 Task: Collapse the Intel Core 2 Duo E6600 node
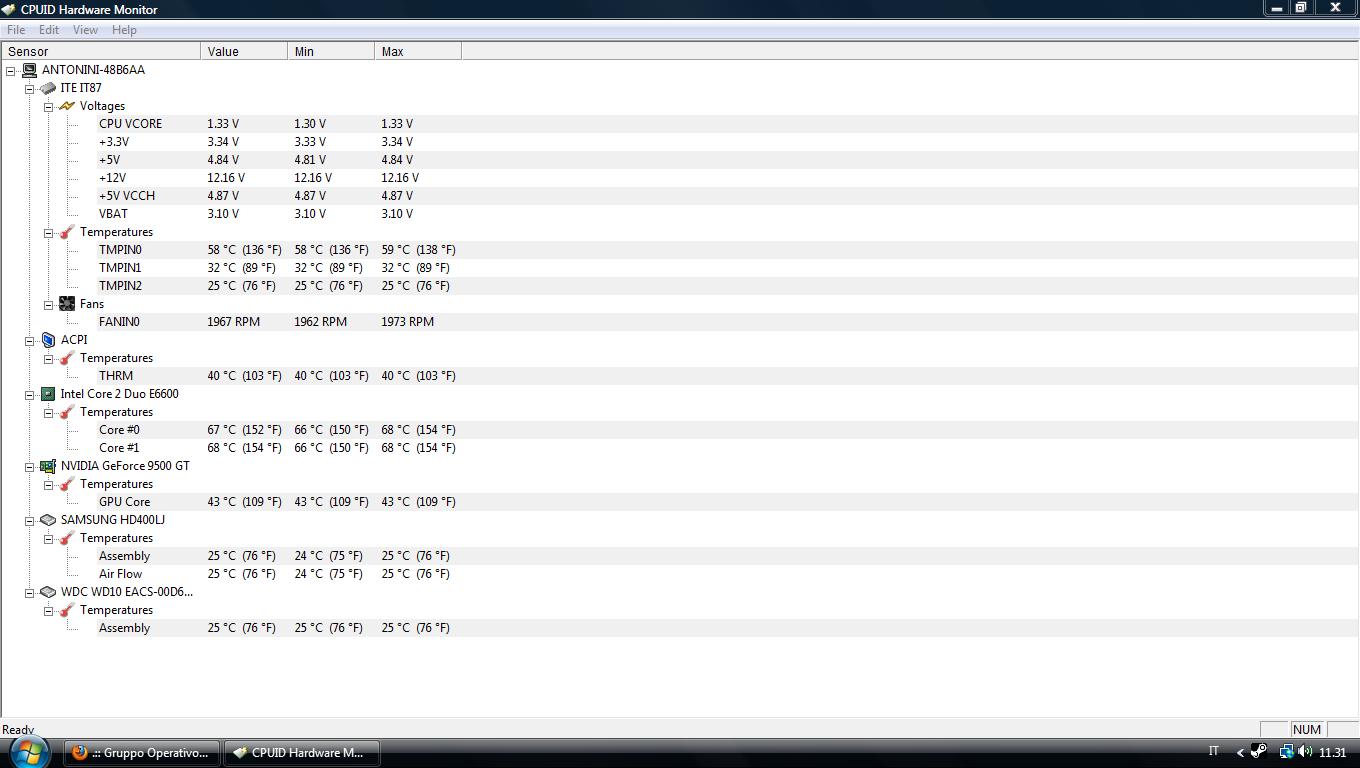[30, 395]
